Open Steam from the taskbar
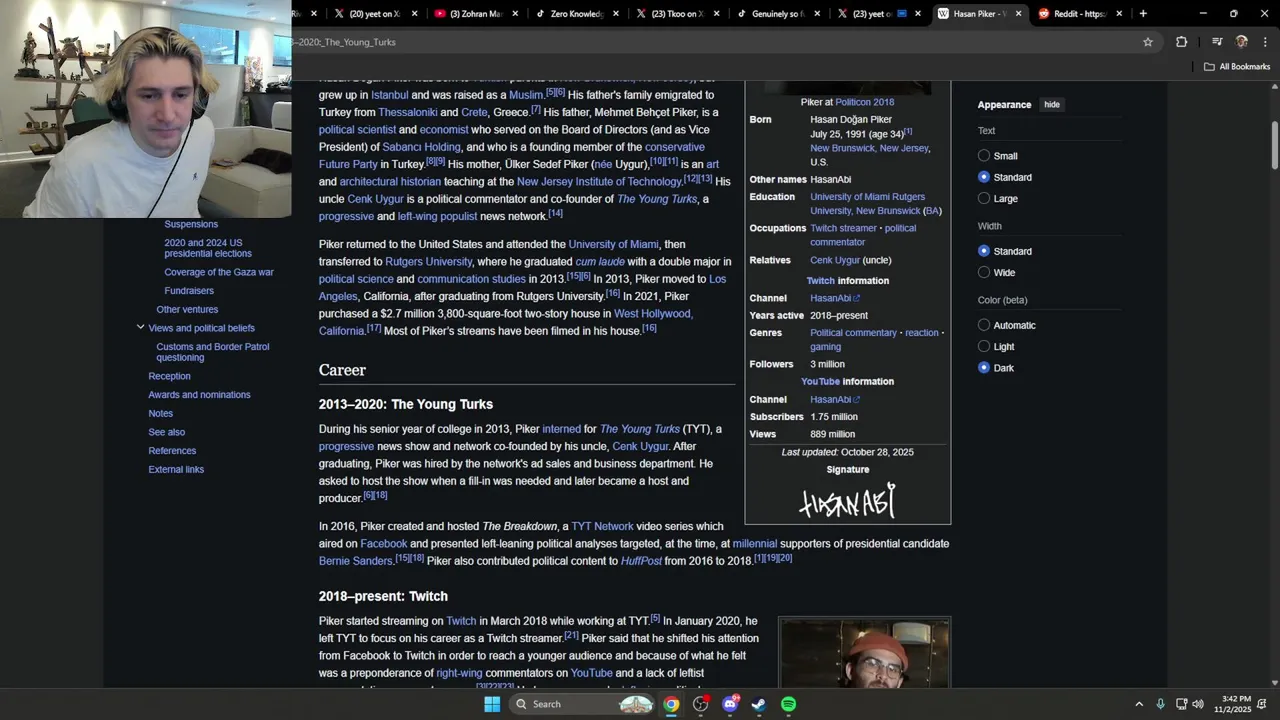 point(759,704)
